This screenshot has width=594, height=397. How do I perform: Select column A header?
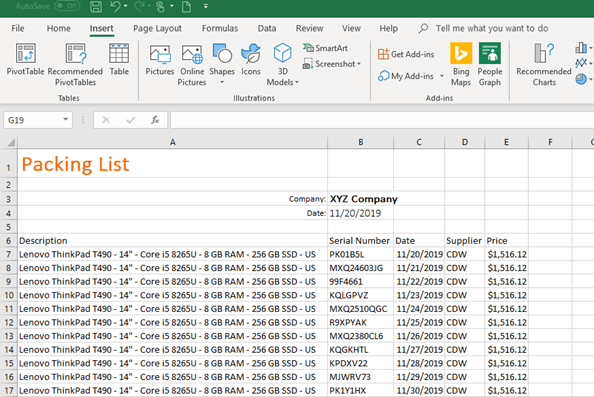pyautogui.click(x=172, y=142)
